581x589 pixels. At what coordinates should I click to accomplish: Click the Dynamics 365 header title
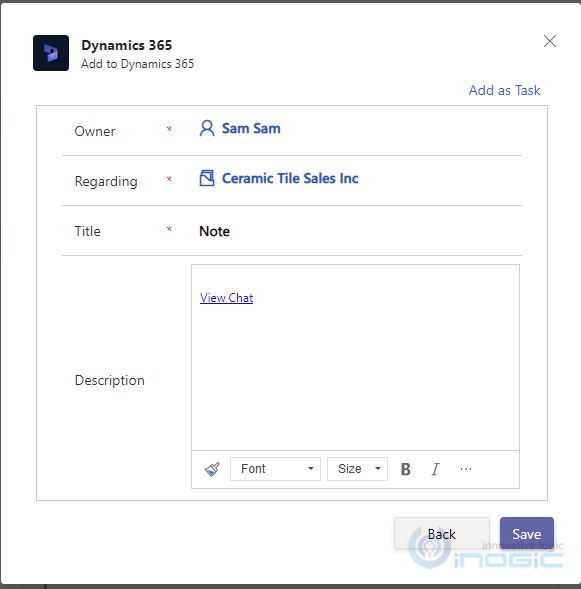[x=127, y=45]
